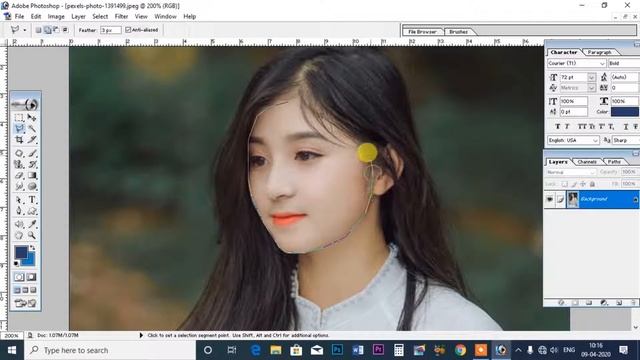
Task: Switch to the Channels tab
Action: coord(587,162)
